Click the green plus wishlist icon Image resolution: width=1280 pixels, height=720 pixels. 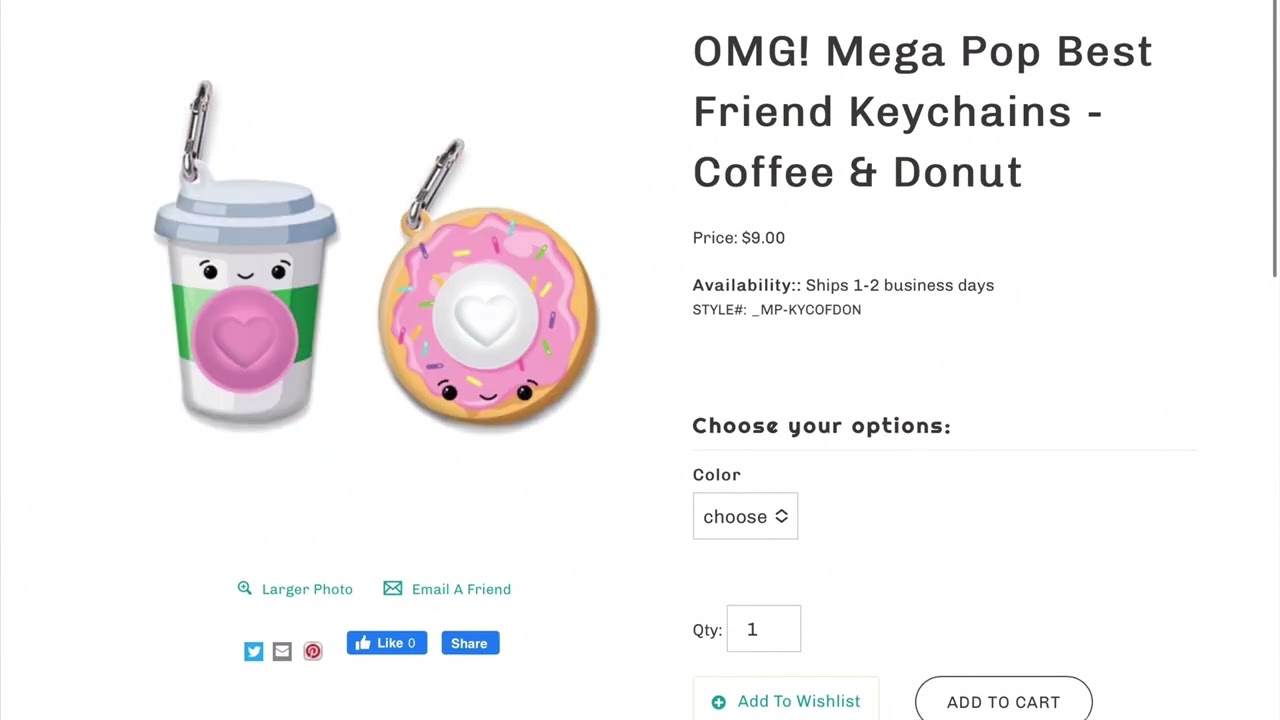coord(718,702)
